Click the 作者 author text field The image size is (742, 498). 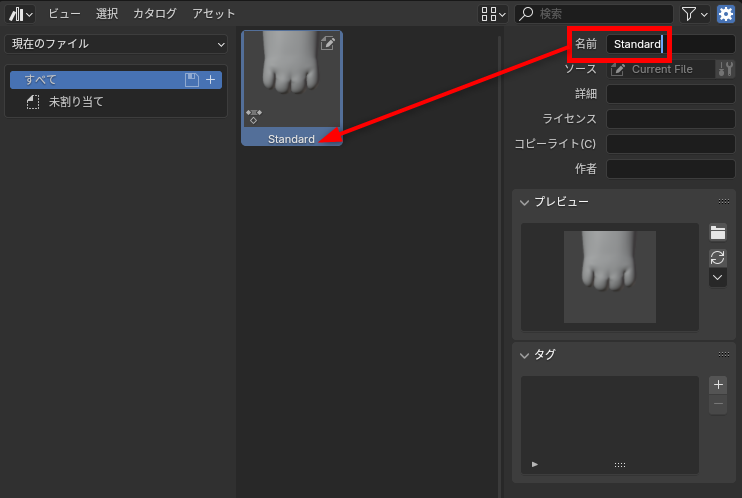[670, 169]
